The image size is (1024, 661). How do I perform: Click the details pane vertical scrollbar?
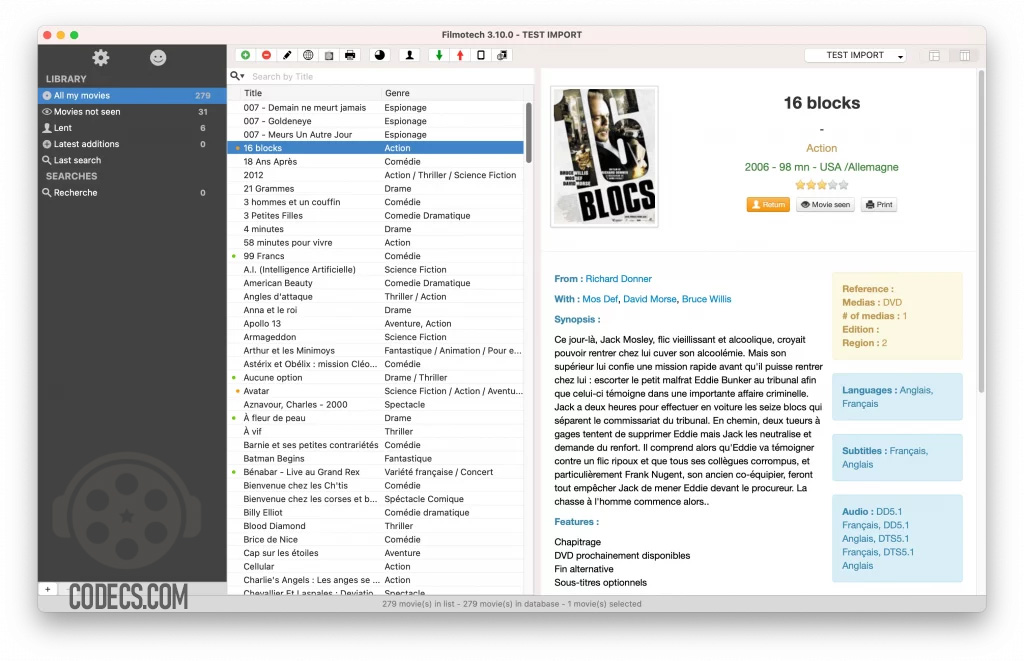(981, 232)
